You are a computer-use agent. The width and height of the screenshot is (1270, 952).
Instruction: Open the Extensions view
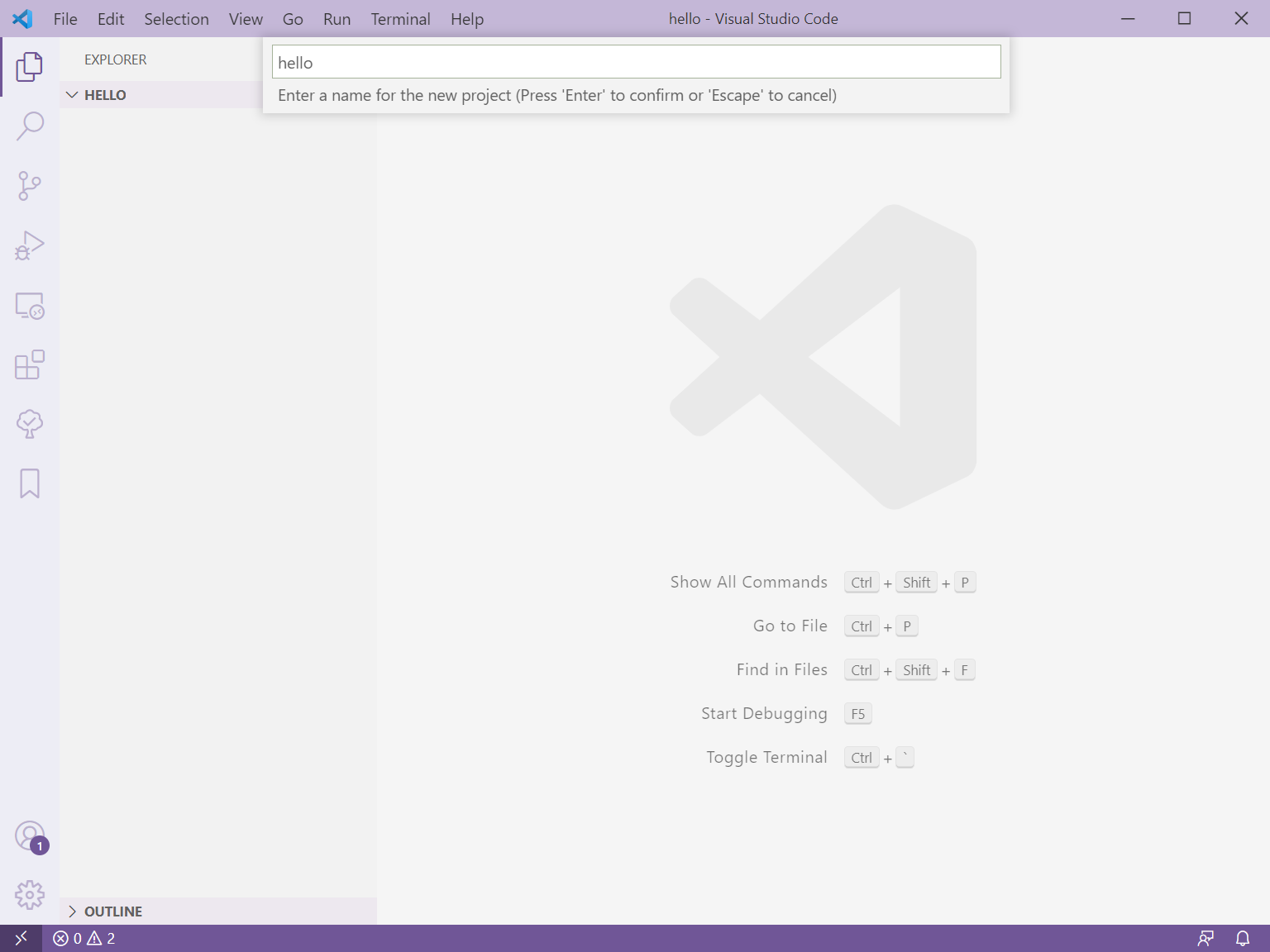pyautogui.click(x=30, y=364)
